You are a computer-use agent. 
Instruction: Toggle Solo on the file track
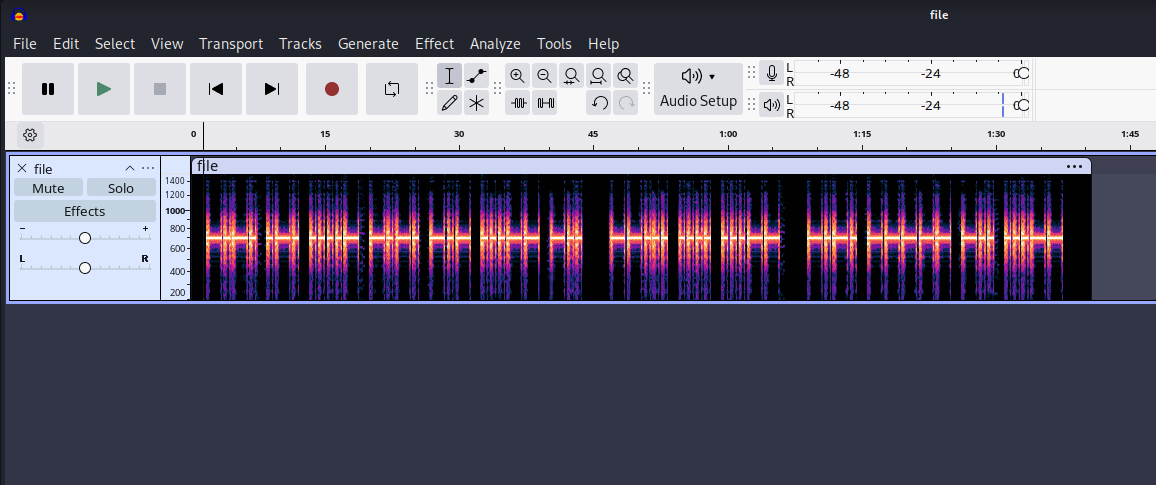pyautogui.click(x=121, y=188)
